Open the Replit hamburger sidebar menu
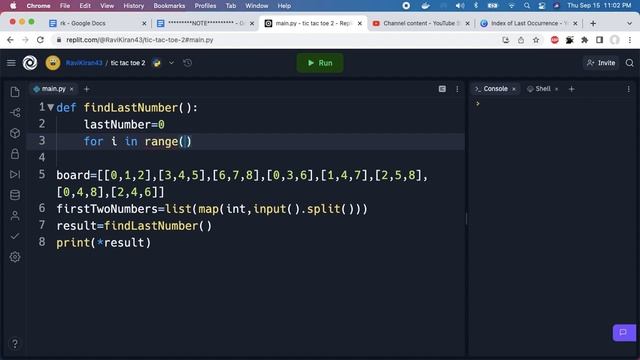Screen dimensions: 640x360 (x=11, y=63)
